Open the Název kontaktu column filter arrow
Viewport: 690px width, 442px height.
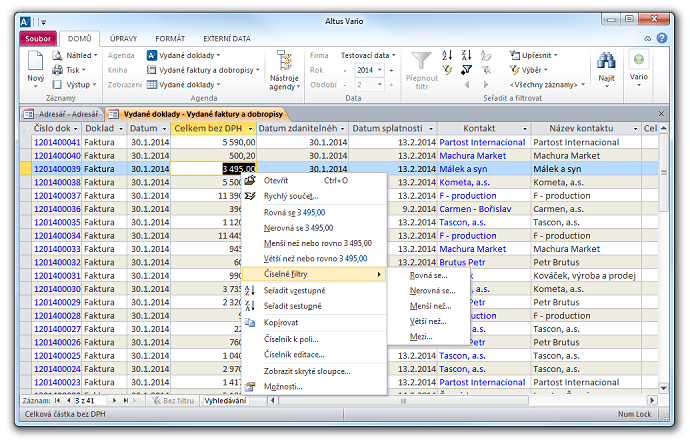pyautogui.click(x=635, y=129)
